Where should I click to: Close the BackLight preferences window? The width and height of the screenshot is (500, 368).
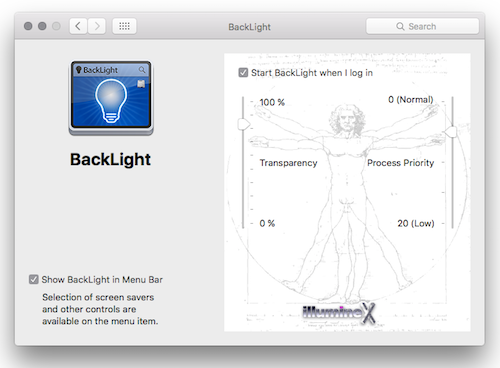coord(28,26)
